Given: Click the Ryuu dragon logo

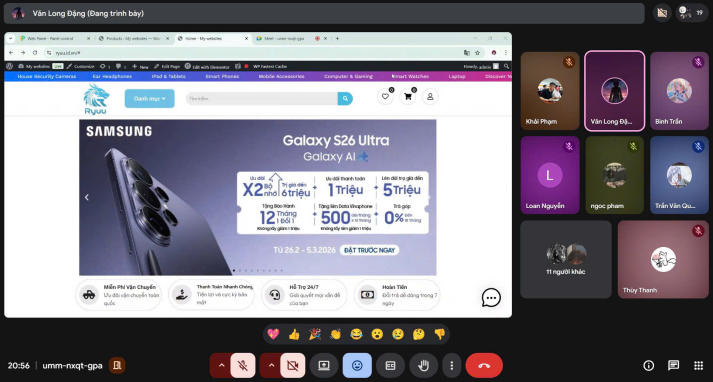Looking at the screenshot, I should click(x=96, y=99).
